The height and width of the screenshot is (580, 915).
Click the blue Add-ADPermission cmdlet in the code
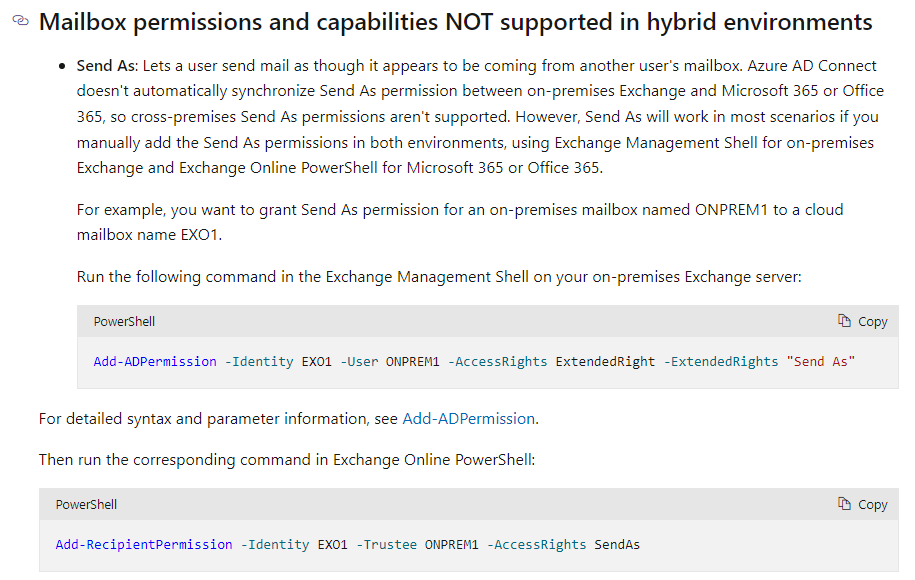coord(155,362)
